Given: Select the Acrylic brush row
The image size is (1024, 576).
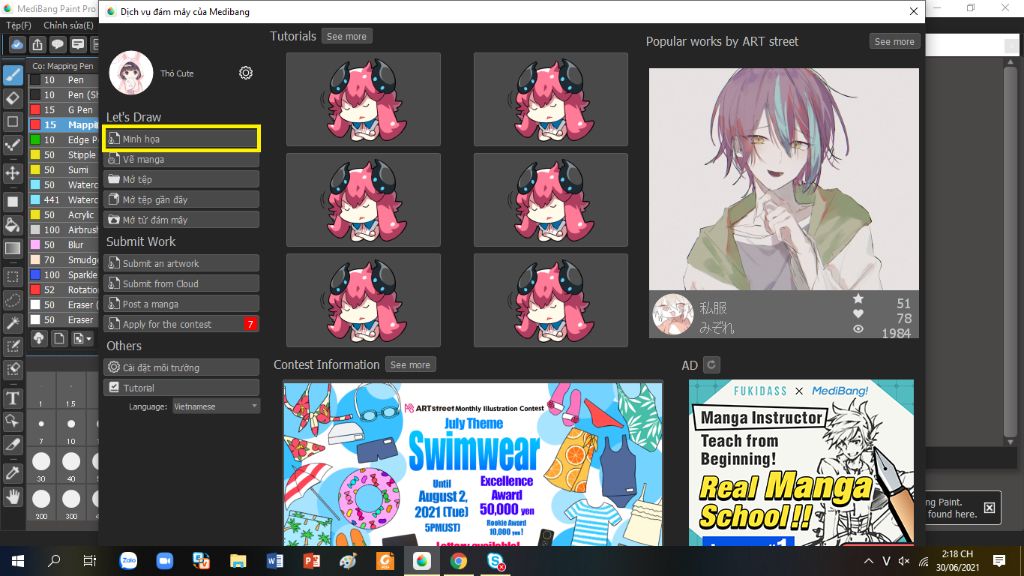Looking at the screenshot, I should click(x=63, y=215).
